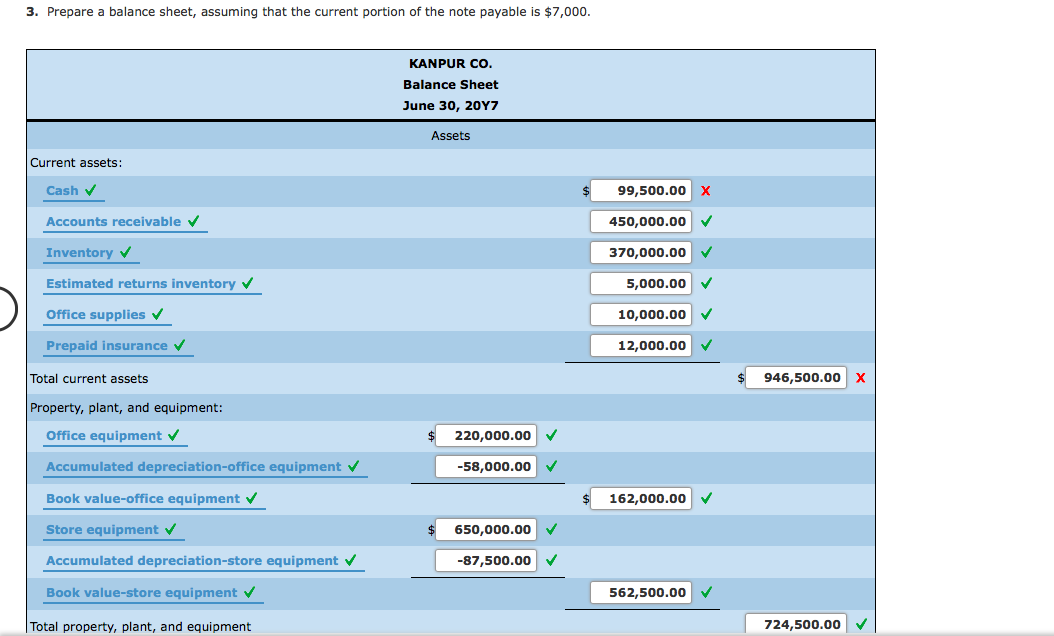Select the Book value-store equipment label
1054x636 pixels.
click(x=145, y=592)
